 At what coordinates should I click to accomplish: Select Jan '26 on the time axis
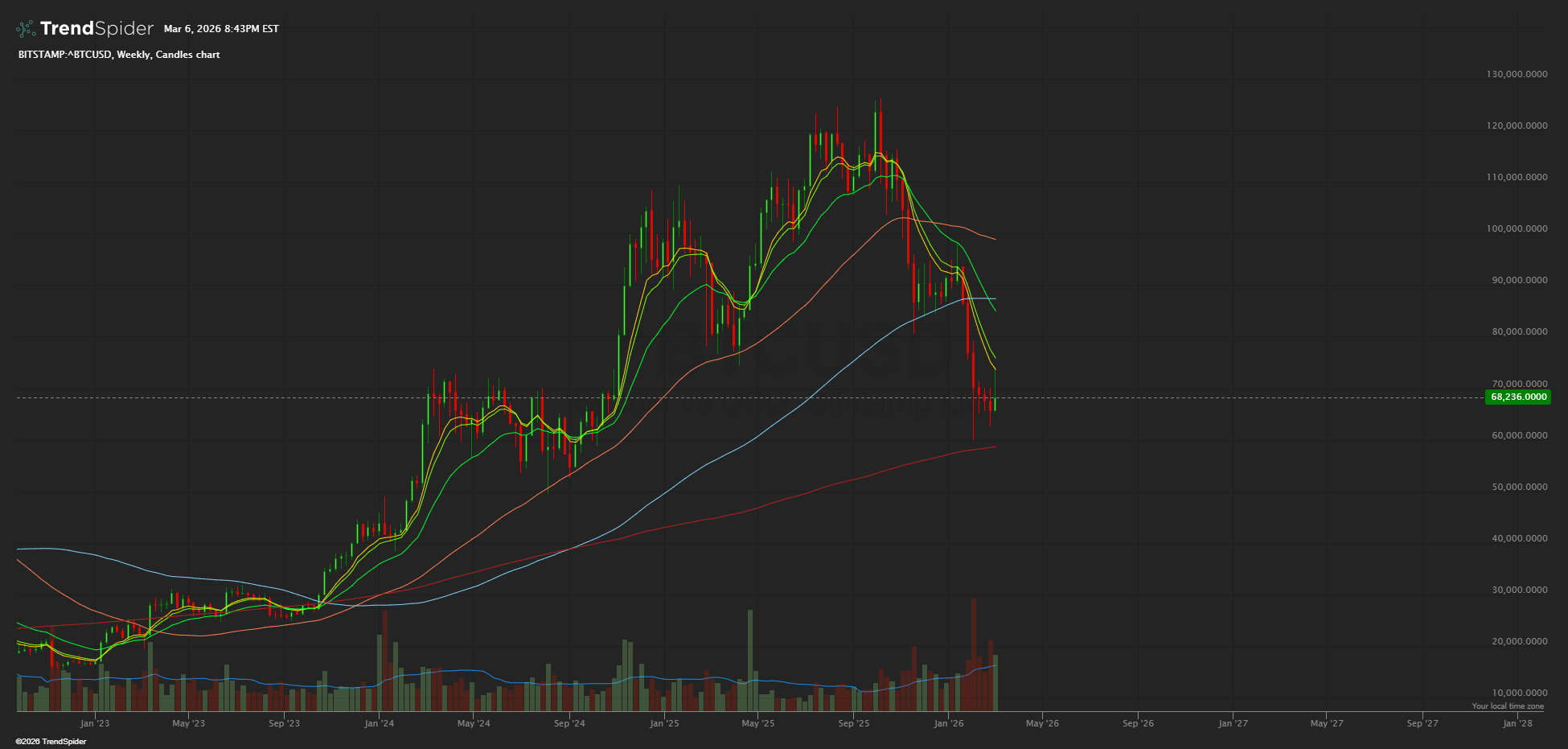(x=948, y=723)
